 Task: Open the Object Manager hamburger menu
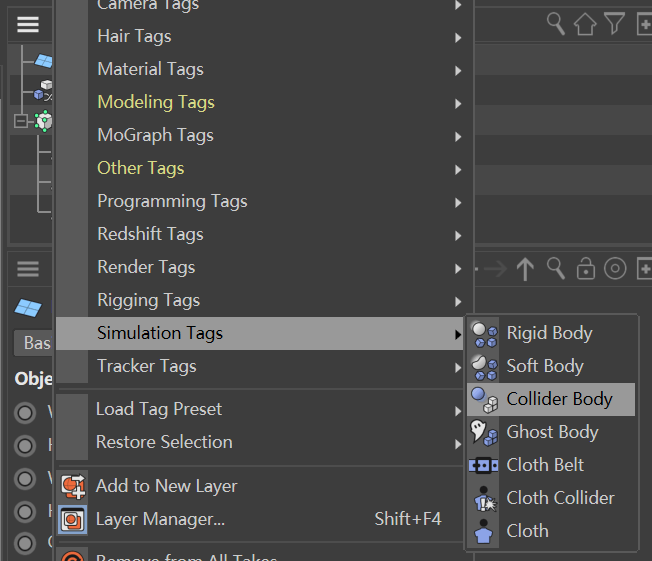coord(28,25)
